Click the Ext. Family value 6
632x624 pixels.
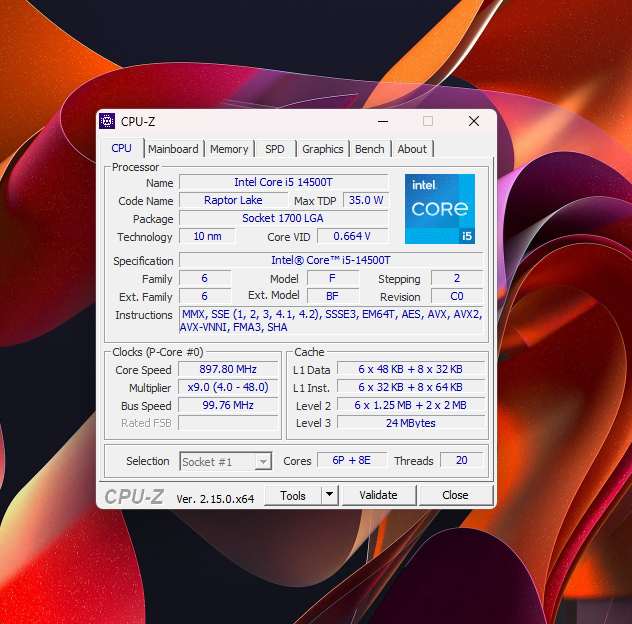[x=205, y=296]
